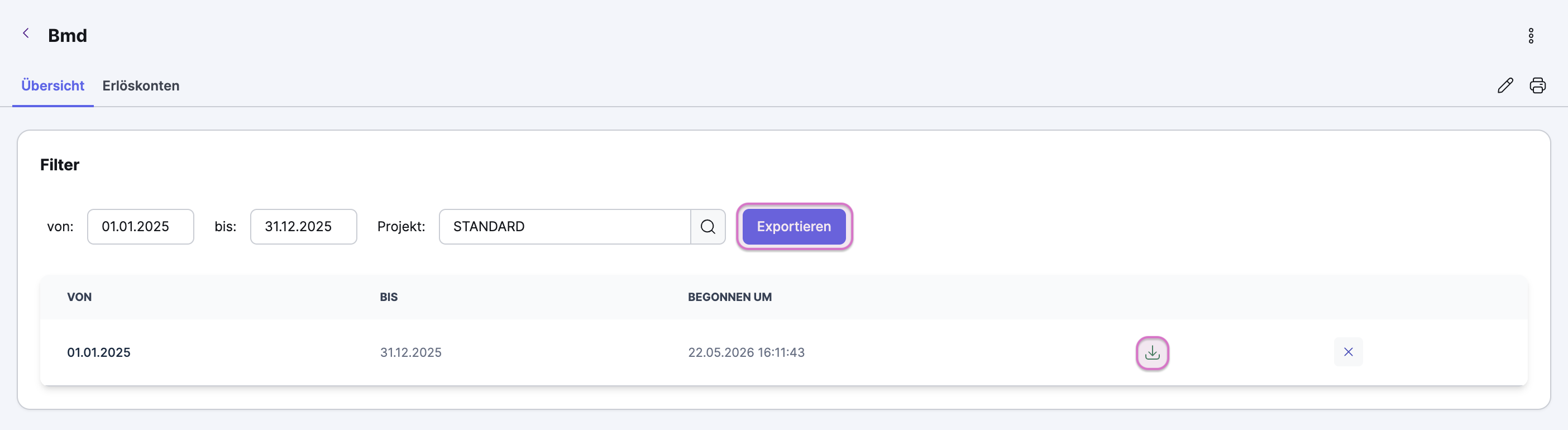Click the timestamp 22.05.2026 16:11:43
This screenshot has width=1568, height=430.
pos(746,352)
